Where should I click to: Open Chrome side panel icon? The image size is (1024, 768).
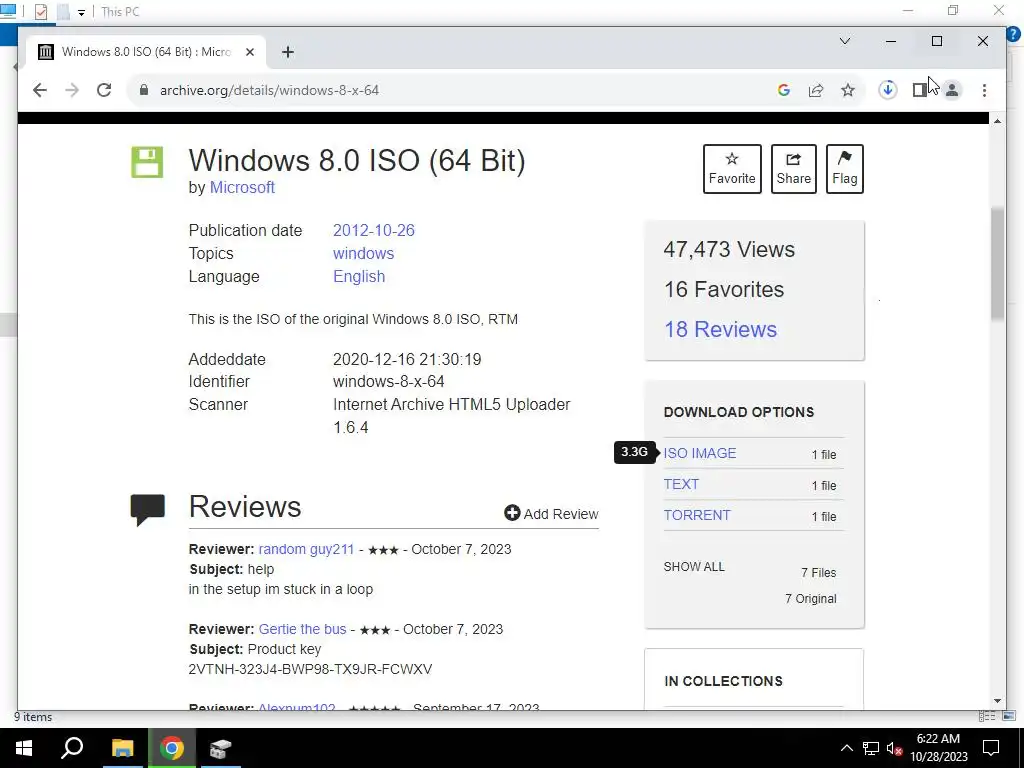click(x=920, y=90)
